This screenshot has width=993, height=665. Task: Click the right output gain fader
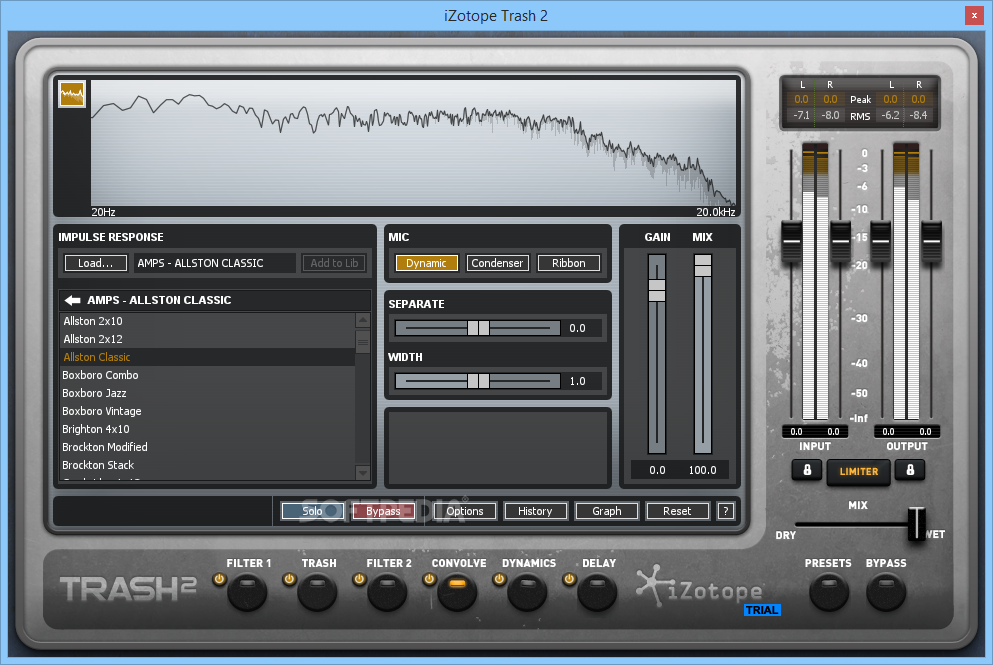(x=931, y=241)
